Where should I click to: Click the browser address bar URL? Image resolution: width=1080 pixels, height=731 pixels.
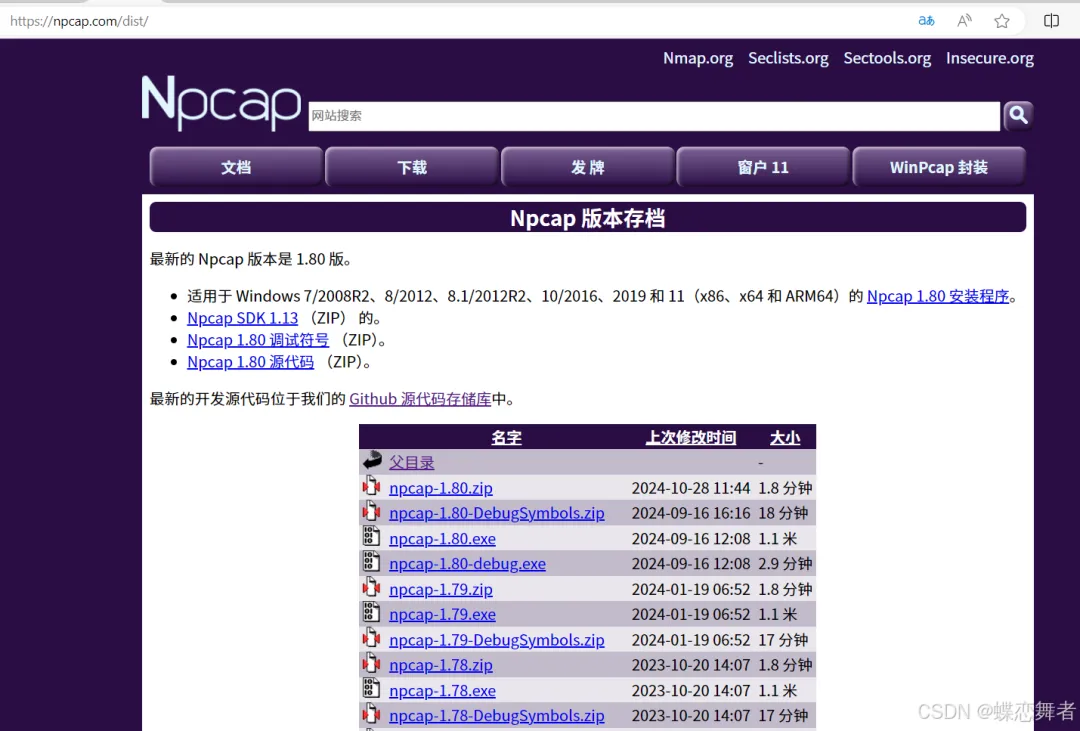[79, 21]
